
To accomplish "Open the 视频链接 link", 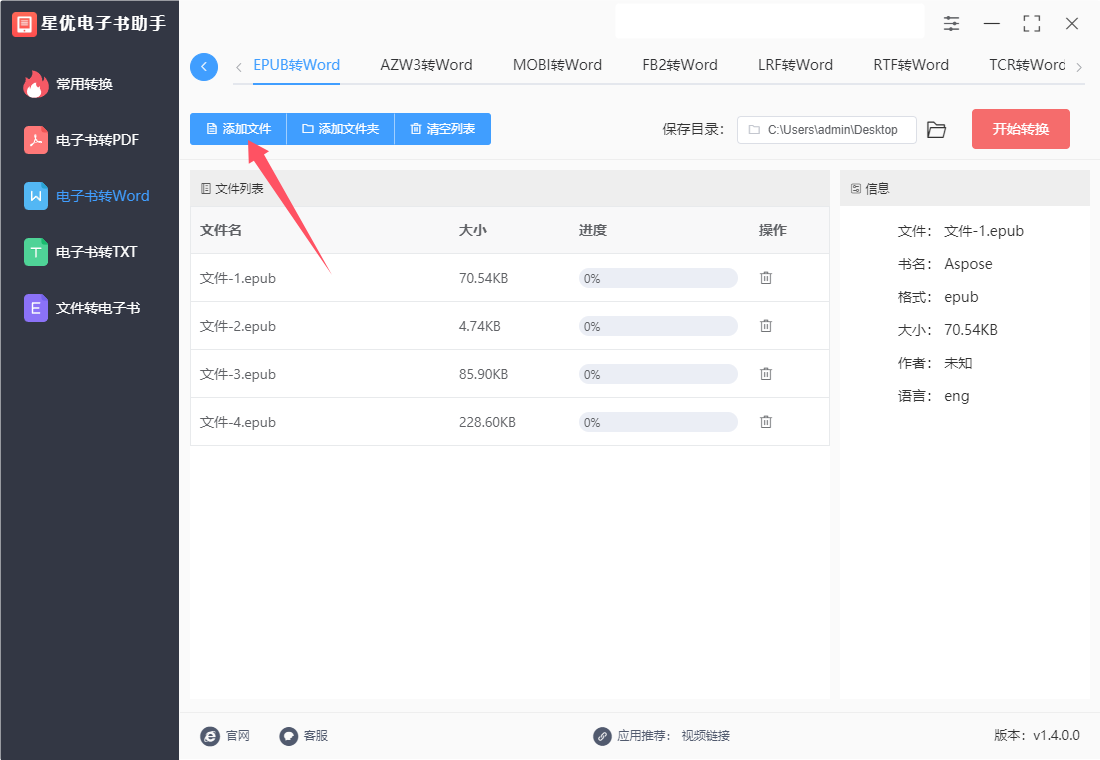I will pos(706,735).
